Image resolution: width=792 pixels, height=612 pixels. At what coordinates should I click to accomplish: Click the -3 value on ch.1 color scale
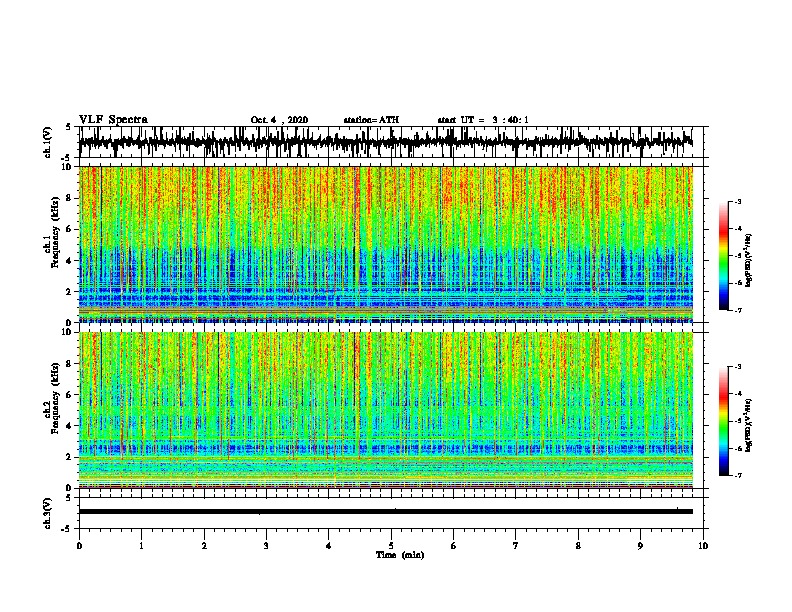click(738, 201)
